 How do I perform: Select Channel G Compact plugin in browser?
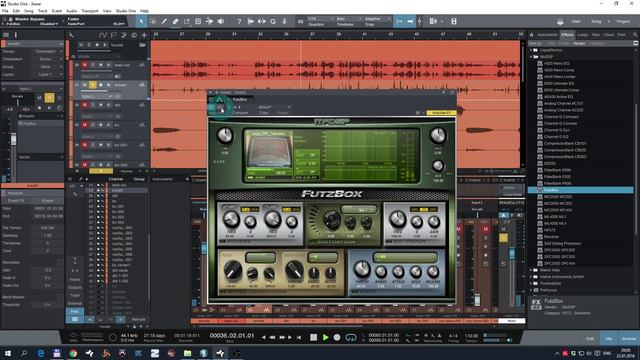(561, 117)
